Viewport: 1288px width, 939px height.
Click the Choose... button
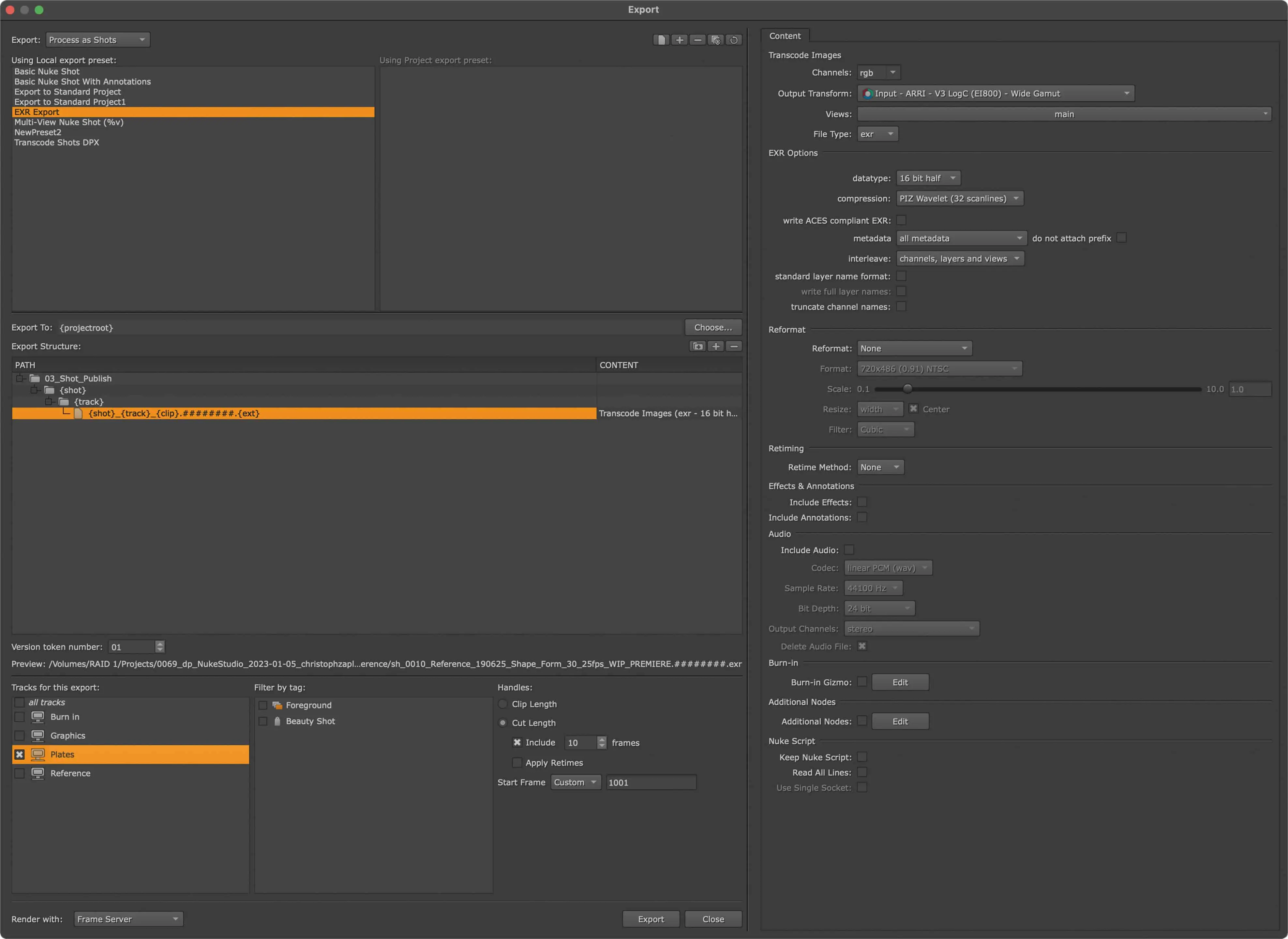click(x=713, y=327)
